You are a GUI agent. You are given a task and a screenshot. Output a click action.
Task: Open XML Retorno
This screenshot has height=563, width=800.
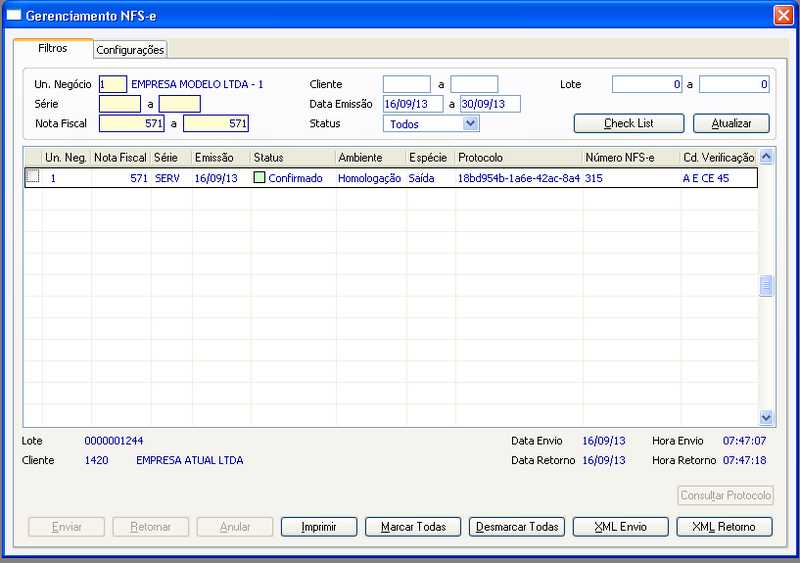(724, 527)
